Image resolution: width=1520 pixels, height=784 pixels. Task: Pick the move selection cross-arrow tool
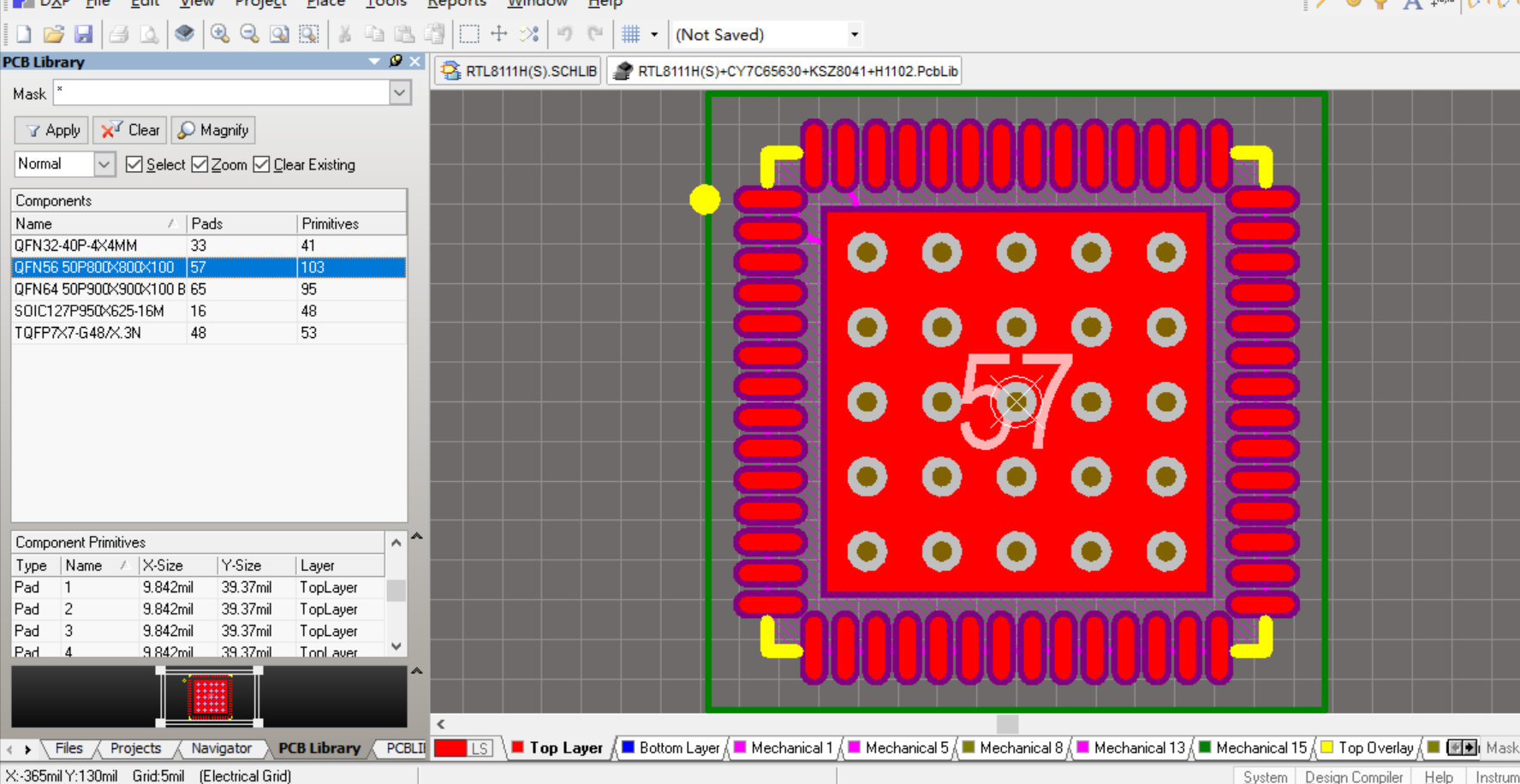tap(499, 34)
